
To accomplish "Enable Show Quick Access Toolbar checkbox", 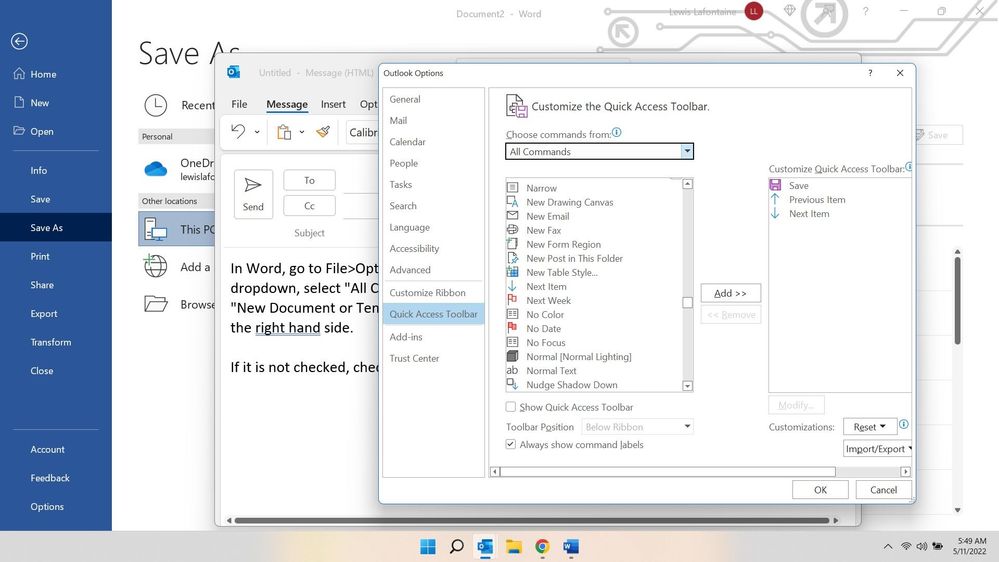I will [510, 407].
